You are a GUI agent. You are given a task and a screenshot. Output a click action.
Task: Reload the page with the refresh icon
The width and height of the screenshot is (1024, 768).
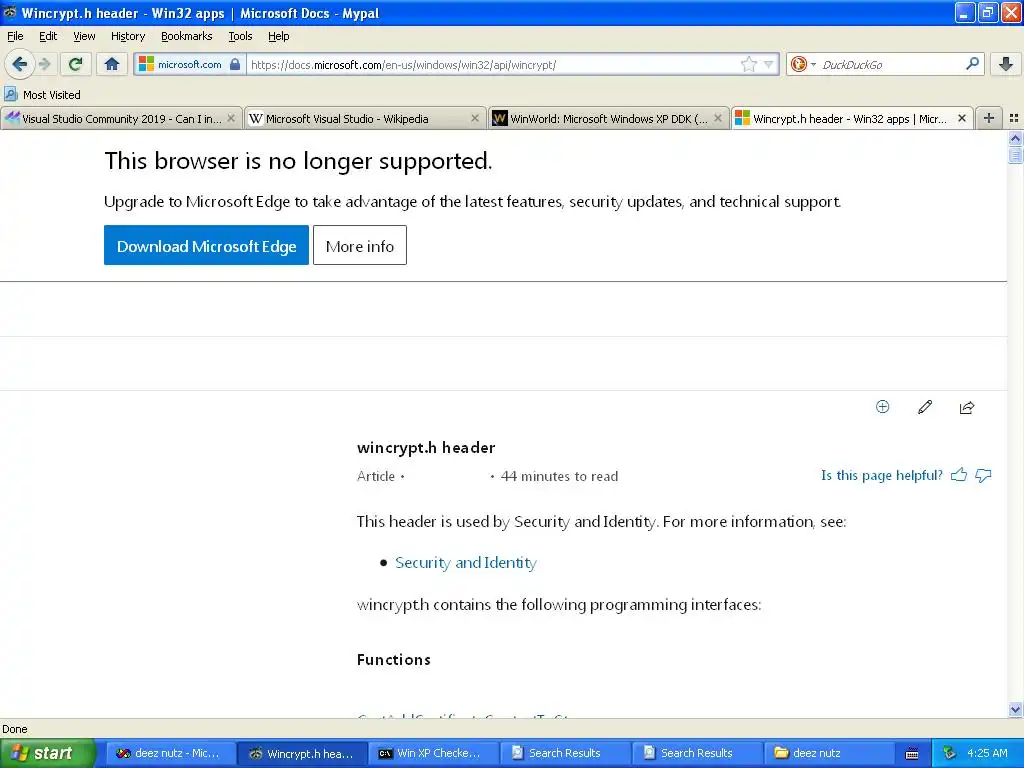coord(75,64)
